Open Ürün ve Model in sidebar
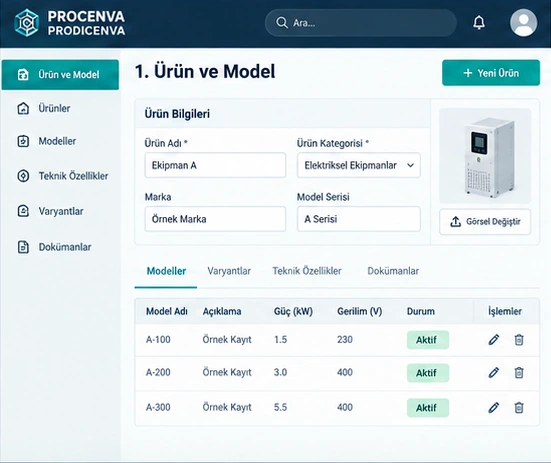Screen dimensions: 551x463 (x=60, y=74)
